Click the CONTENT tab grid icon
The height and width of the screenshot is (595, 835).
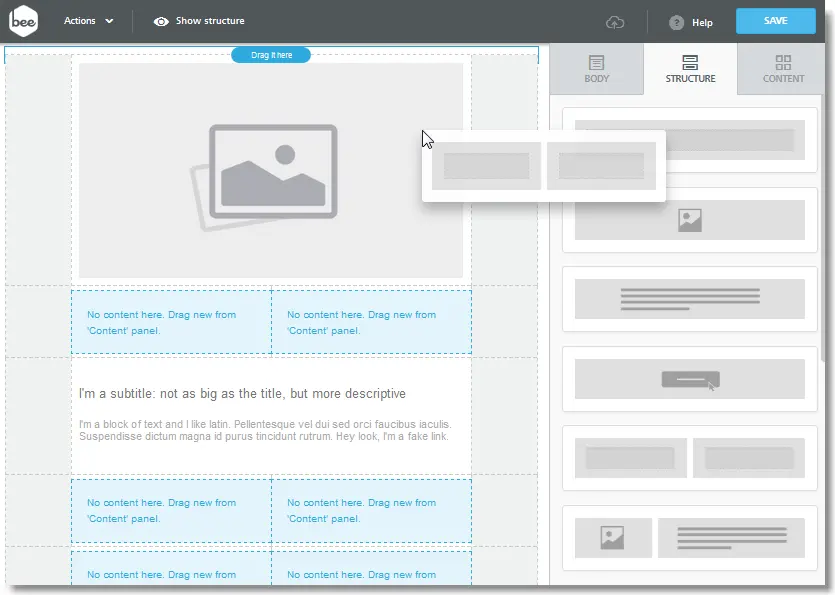783,62
